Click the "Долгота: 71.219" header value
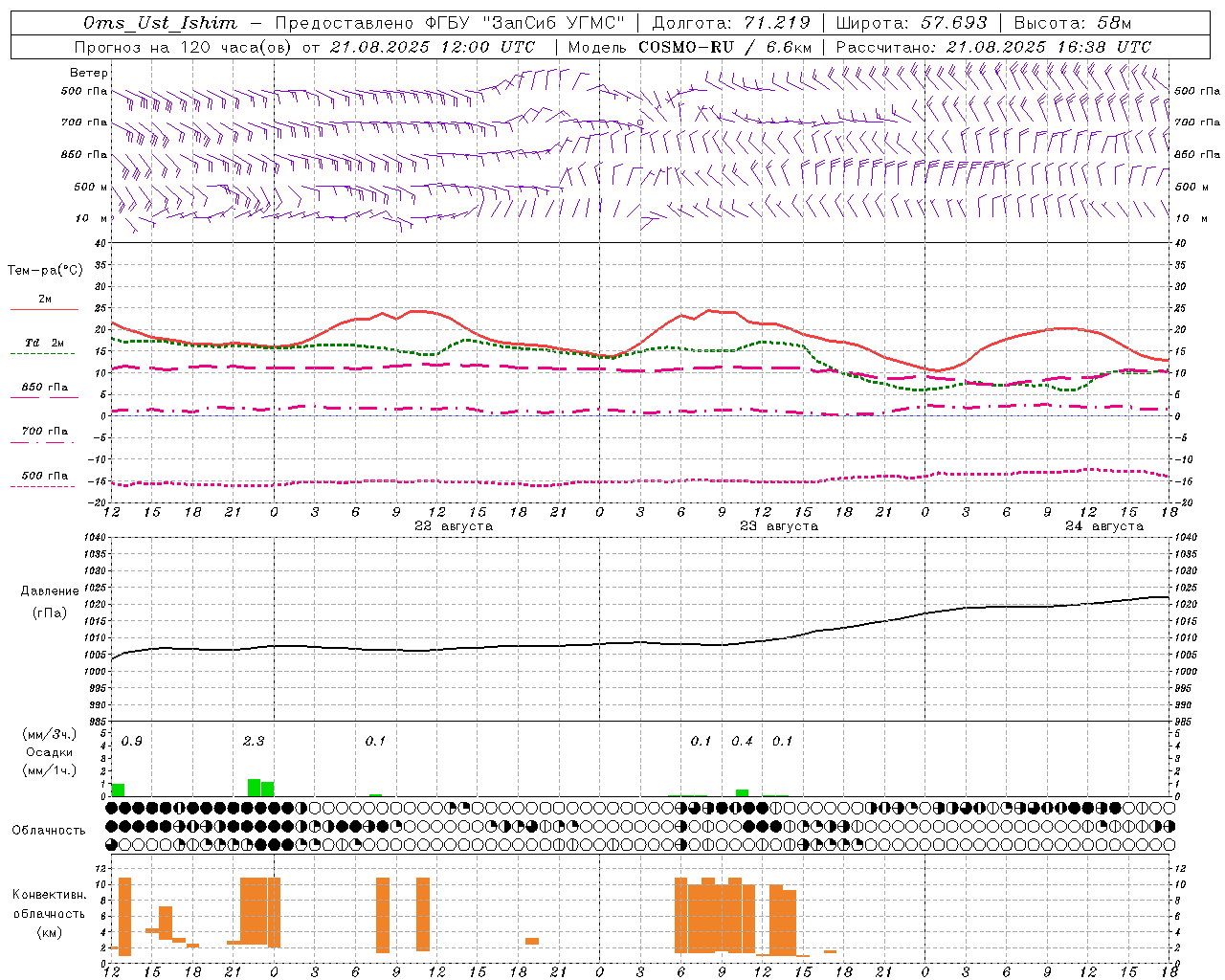Viewport: 1225px width, 980px height. (x=730, y=23)
